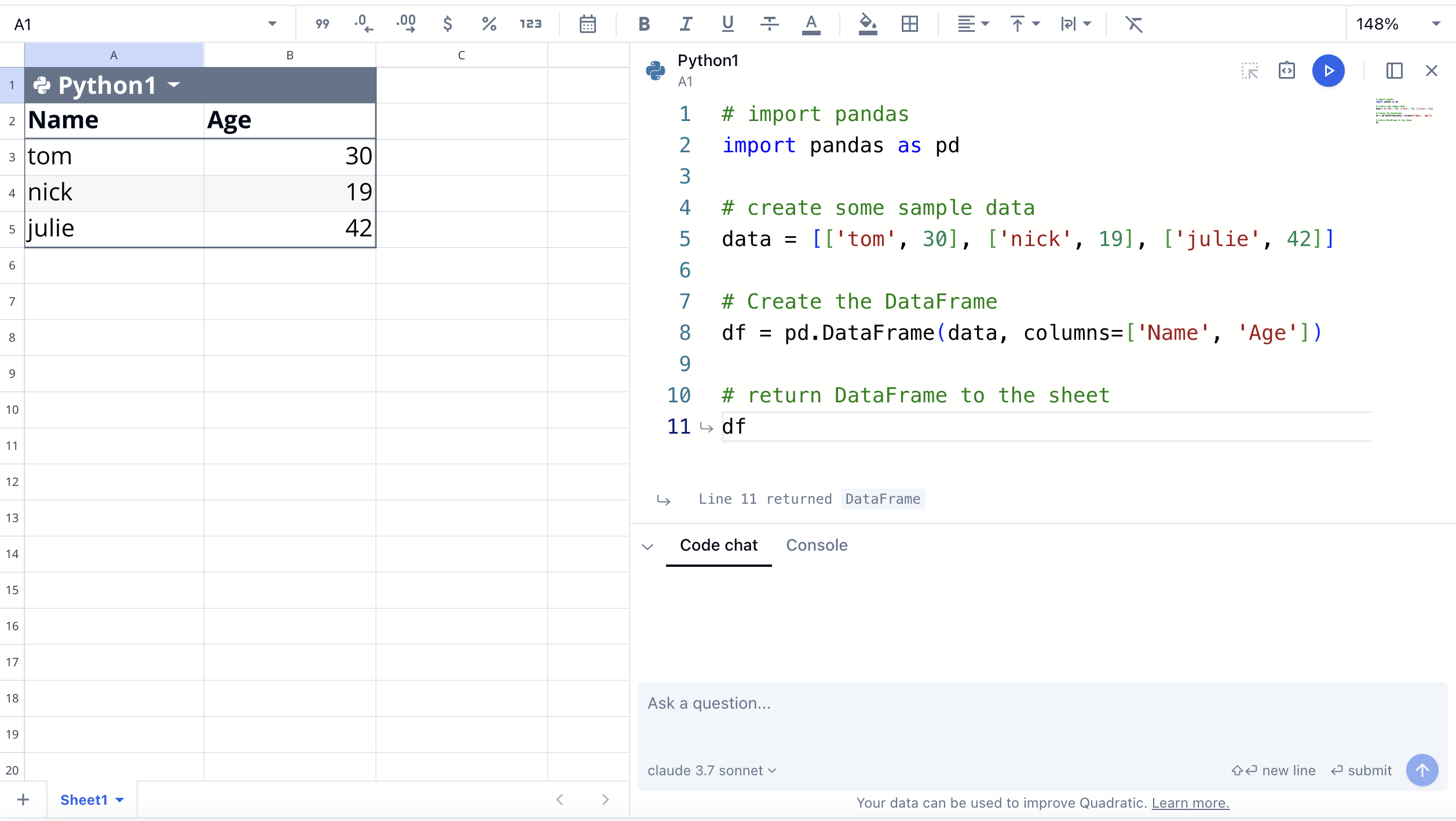
Task: Switch to the Console tab
Action: (x=816, y=545)
